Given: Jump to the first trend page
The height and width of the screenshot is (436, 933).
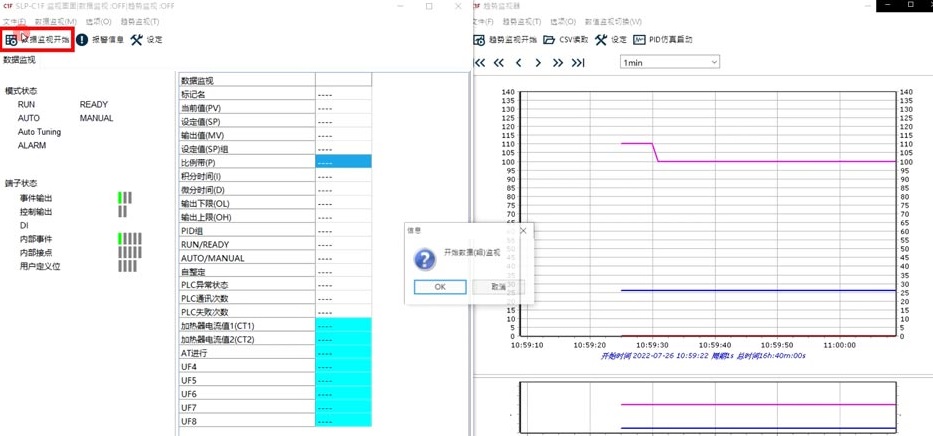Looking at the screenshot, I should click(480, 62).
